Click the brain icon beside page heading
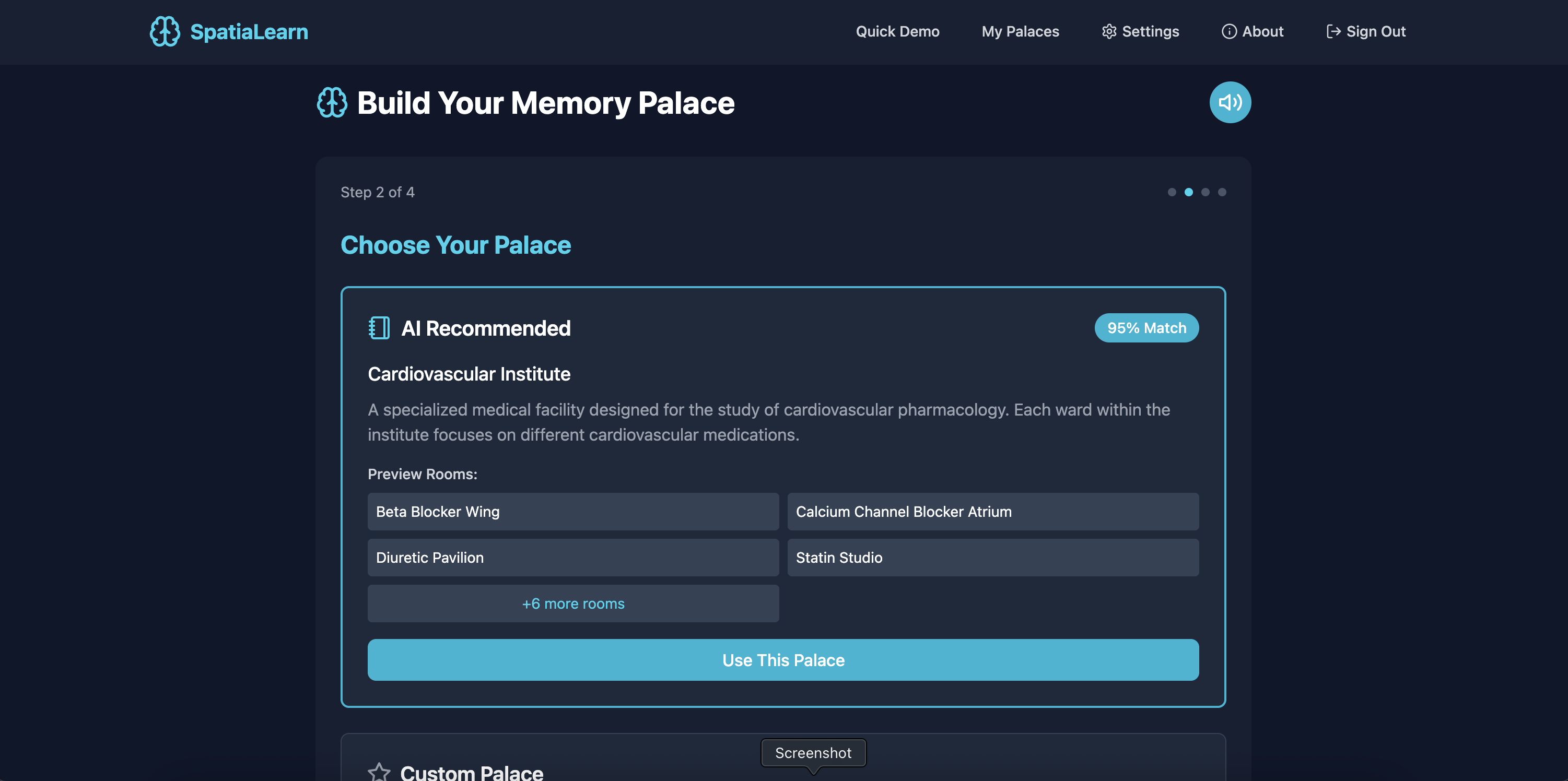 [x=332, y=102]
